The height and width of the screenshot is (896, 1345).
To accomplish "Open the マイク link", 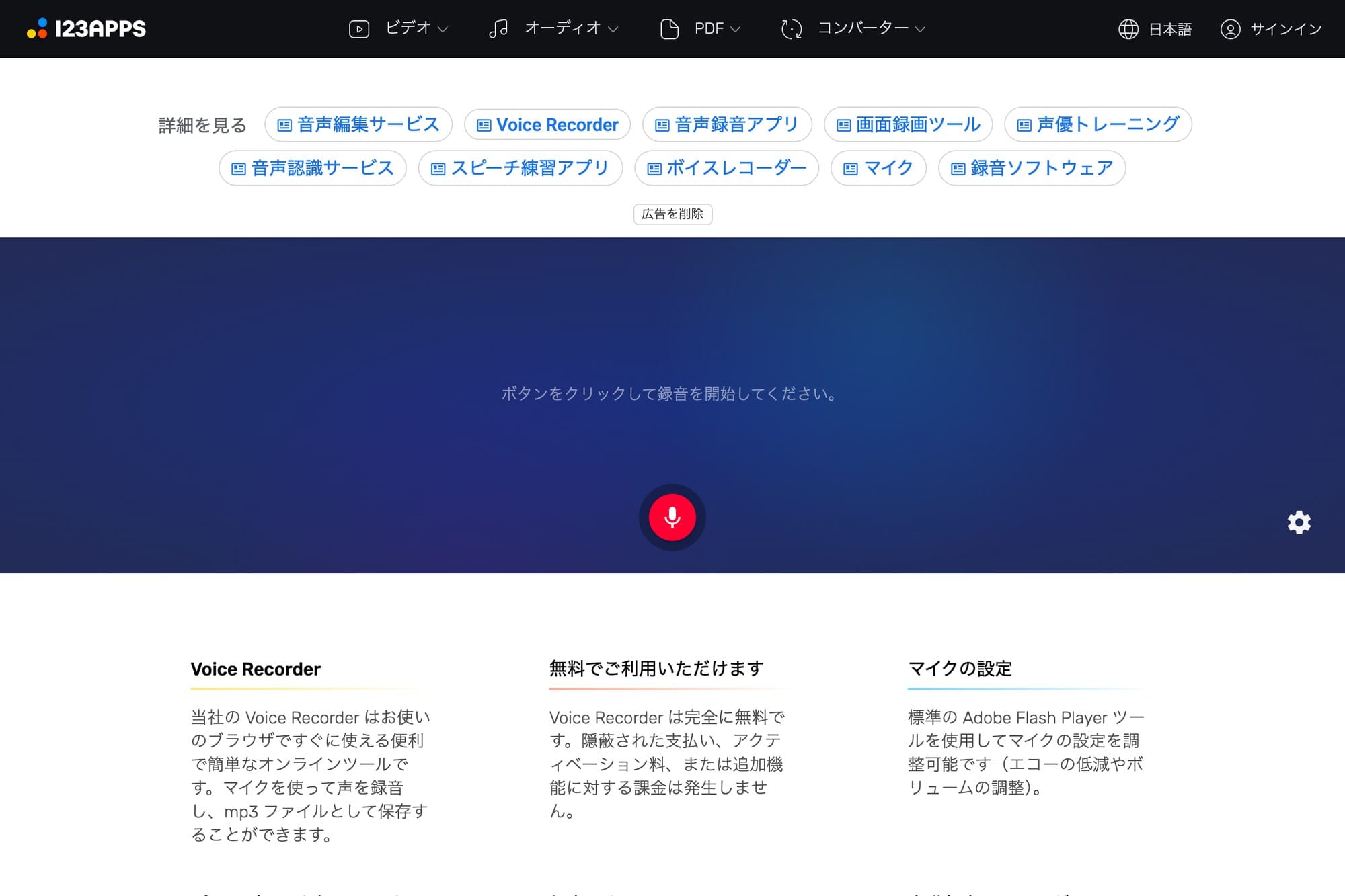I will pyautogui.click(x=879, y=168).
